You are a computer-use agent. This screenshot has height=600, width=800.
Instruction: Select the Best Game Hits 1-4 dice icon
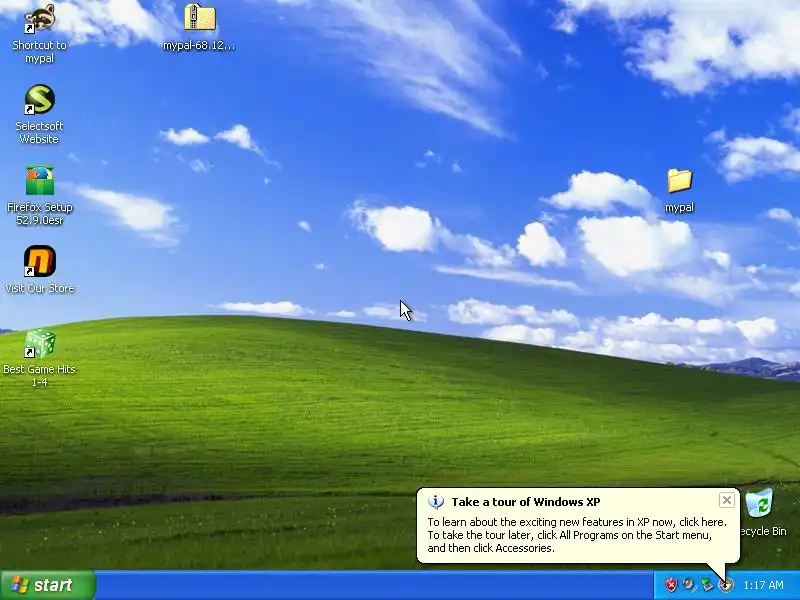click(x=39, y=343)
